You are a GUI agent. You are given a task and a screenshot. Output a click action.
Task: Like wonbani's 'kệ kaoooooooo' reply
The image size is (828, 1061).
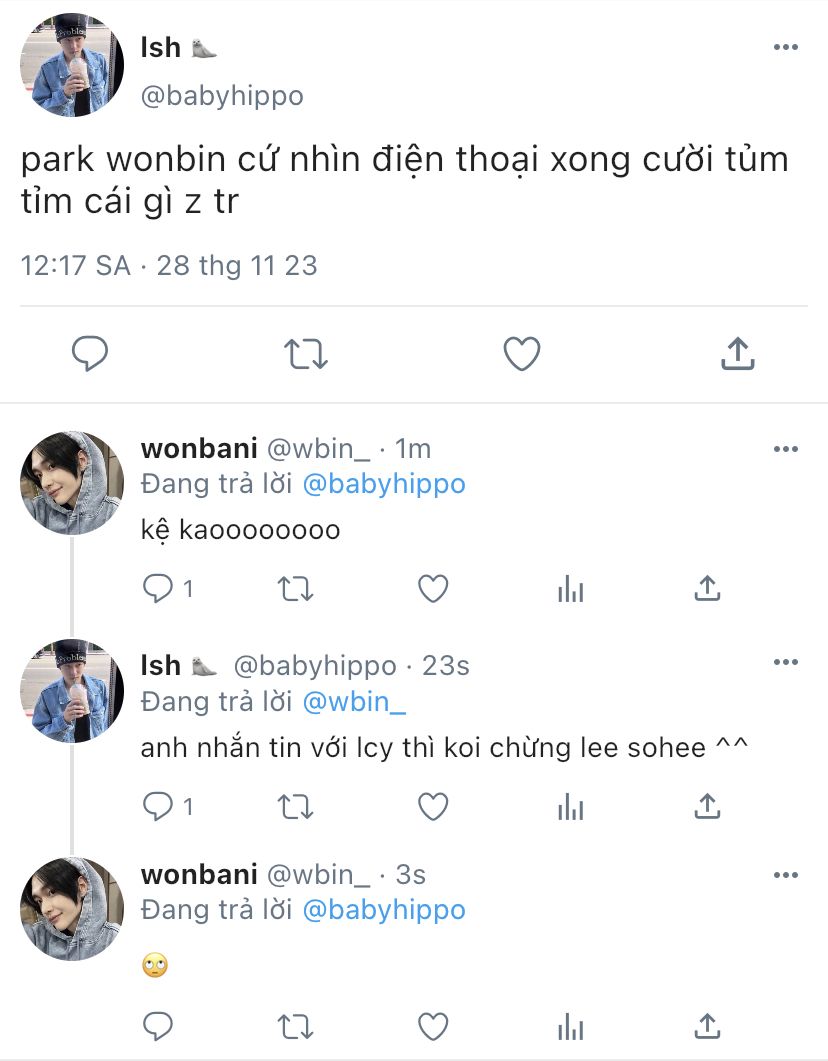click(x=433, y=589)
